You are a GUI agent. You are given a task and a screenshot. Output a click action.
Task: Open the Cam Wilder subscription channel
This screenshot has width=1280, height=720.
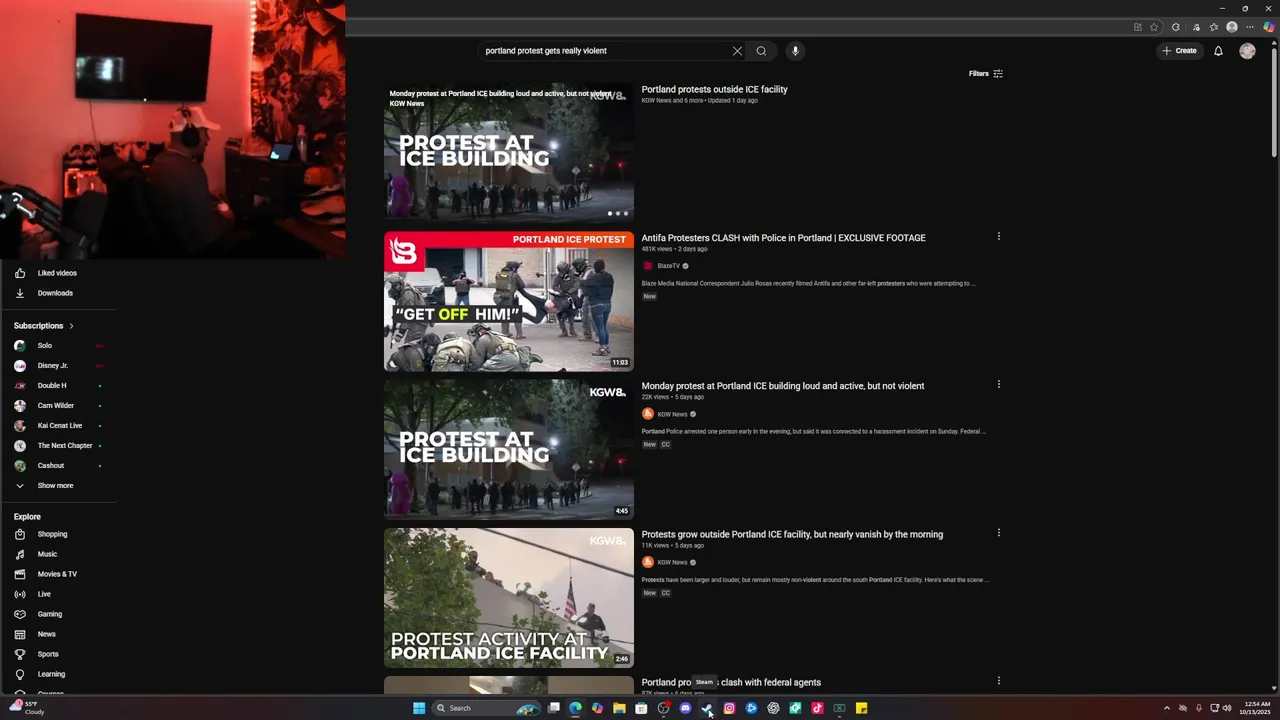tap(56, 406)
